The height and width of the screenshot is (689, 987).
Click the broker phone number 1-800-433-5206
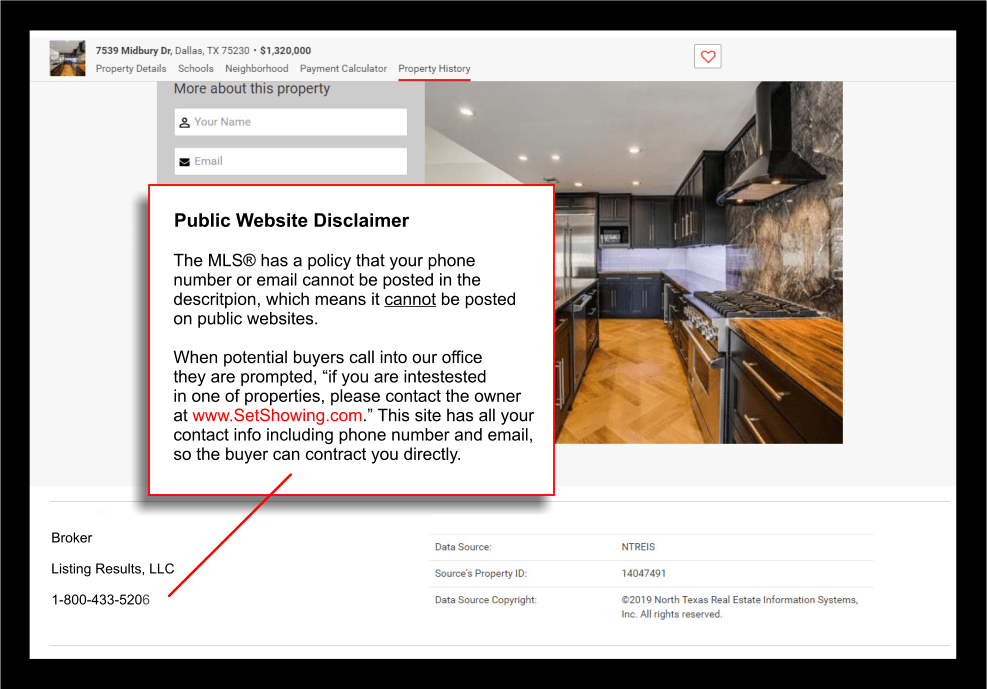[99, 599]
